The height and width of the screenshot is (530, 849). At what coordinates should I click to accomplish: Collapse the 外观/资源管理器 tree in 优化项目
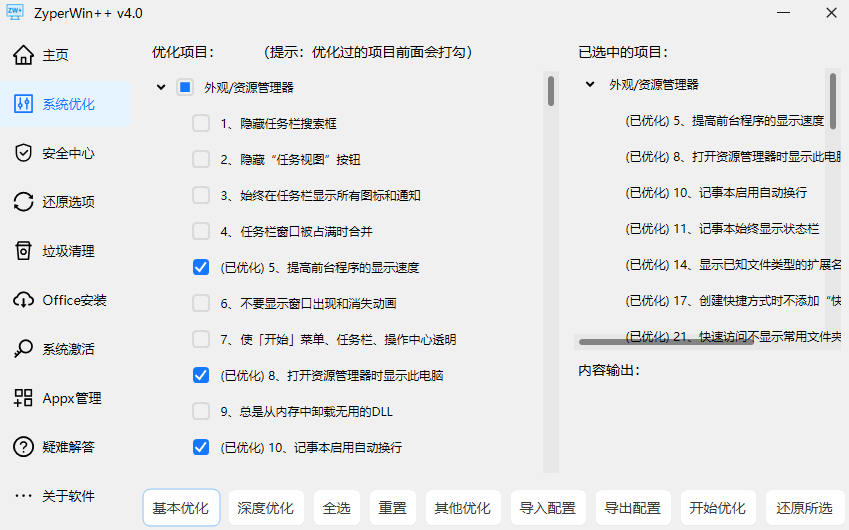click(161, 87)
